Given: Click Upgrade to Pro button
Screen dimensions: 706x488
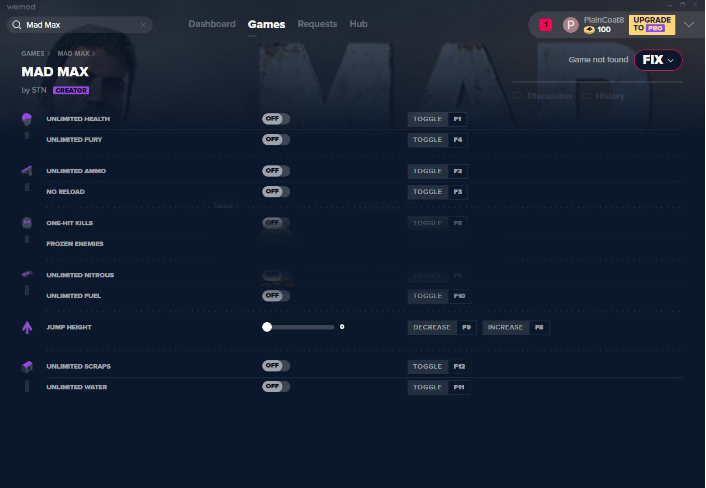Looking at the screenshot, I should pyautogui.click(x=652, y=25).
